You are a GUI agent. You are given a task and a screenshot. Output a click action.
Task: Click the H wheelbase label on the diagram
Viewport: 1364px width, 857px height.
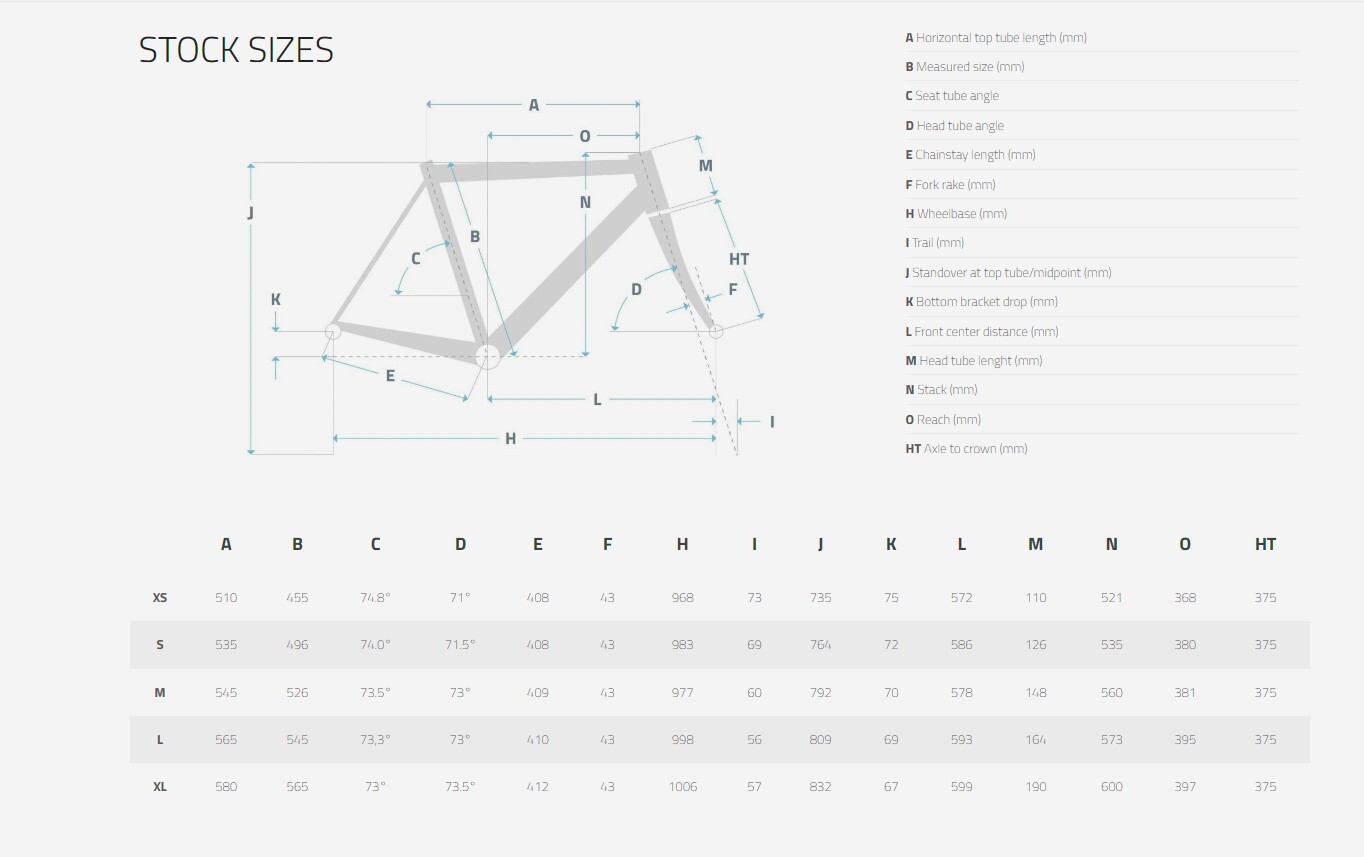tap(510, 439)
